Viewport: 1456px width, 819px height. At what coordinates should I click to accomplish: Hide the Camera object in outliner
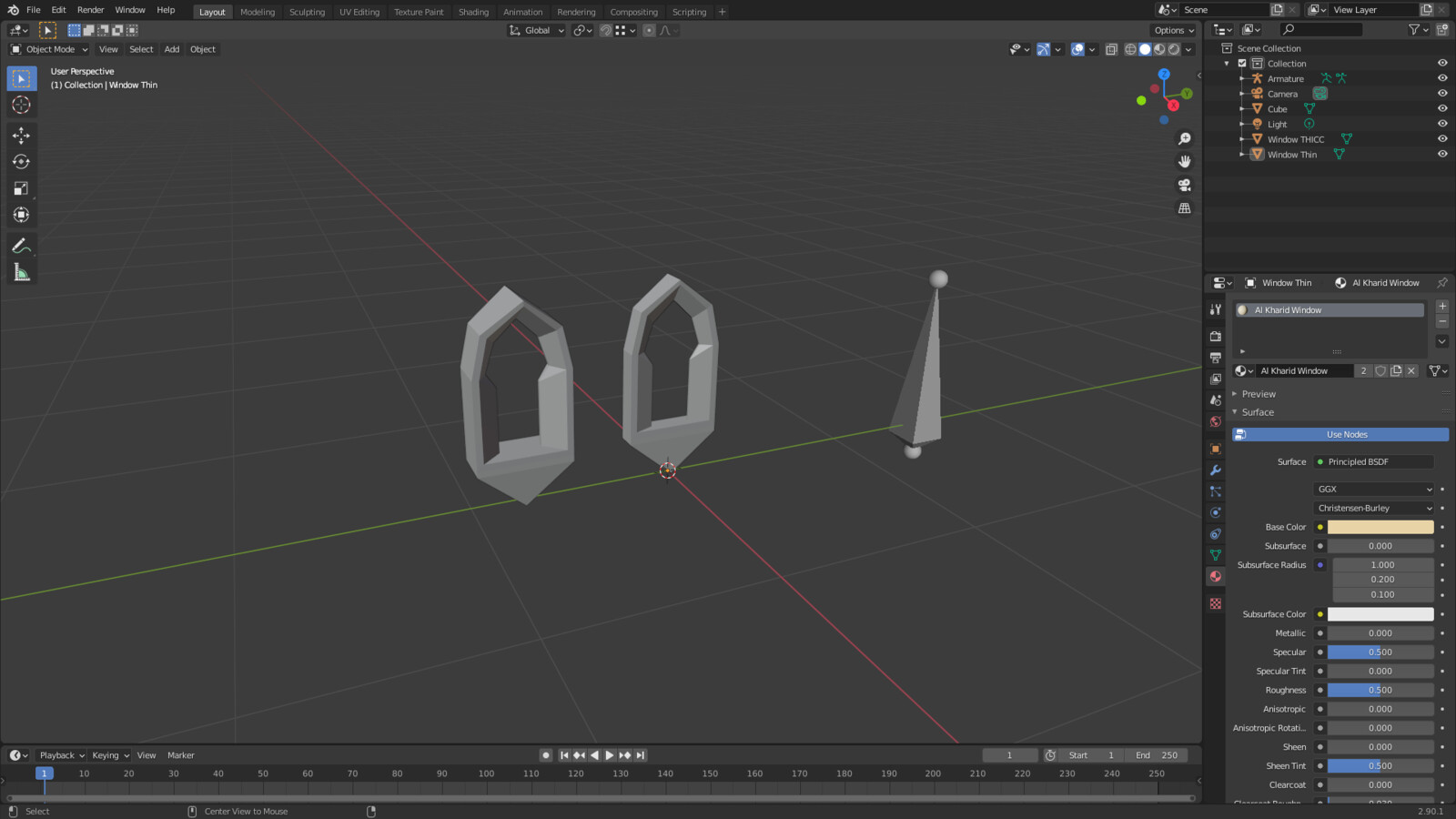tap(1442, 94)
